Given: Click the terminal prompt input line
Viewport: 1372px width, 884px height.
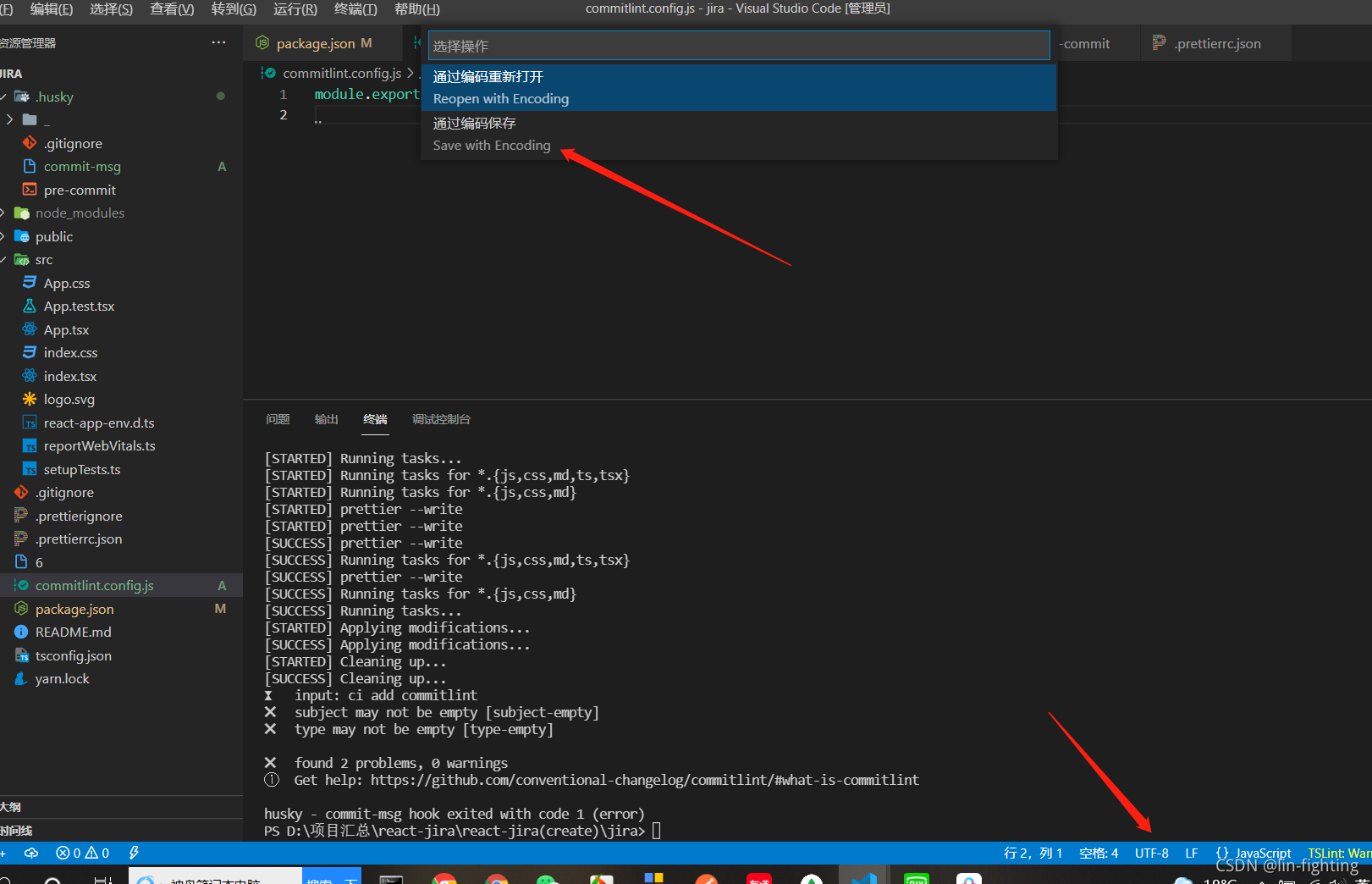Looking at the screenshot, I should tap(656, 831).
